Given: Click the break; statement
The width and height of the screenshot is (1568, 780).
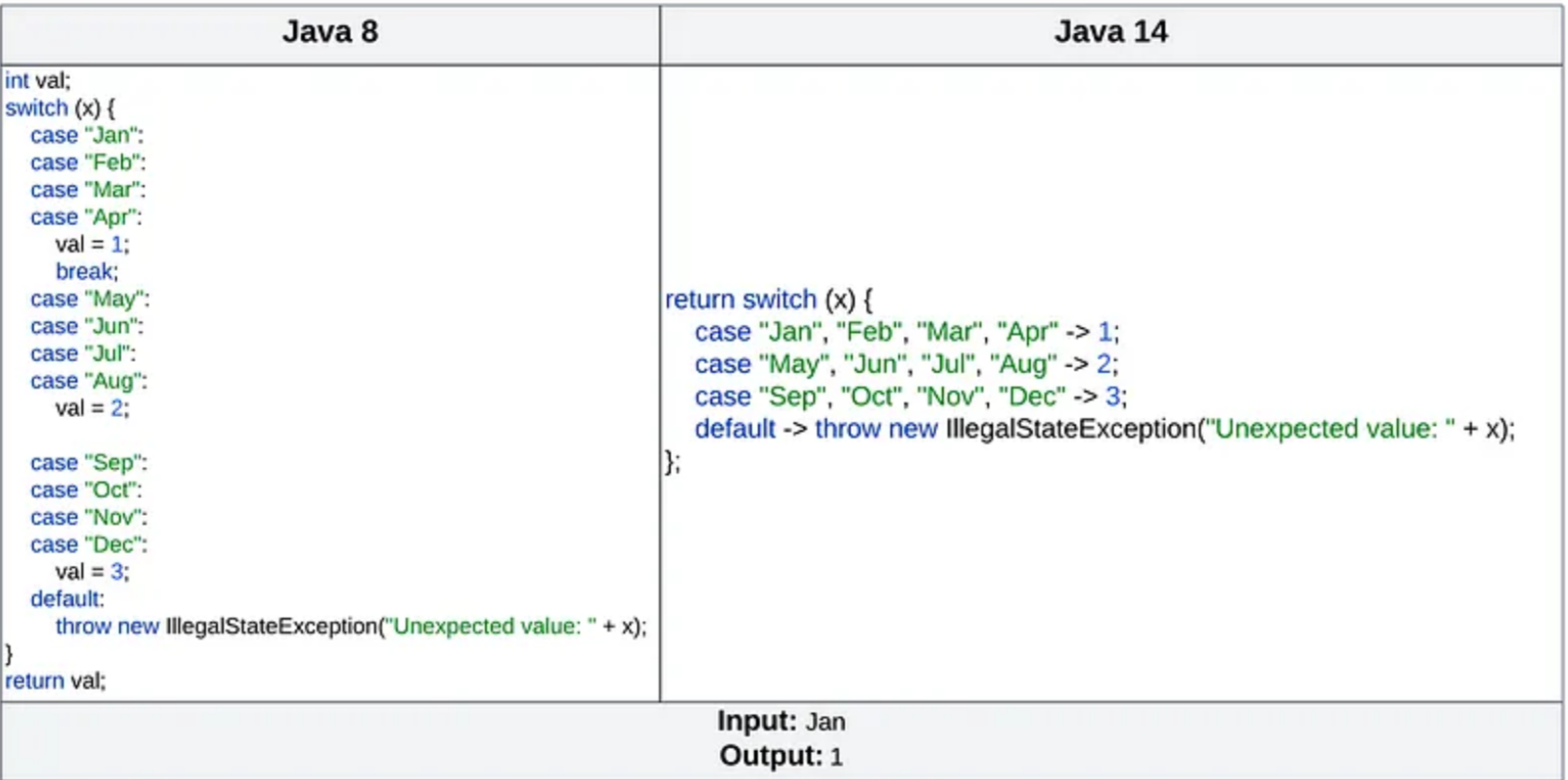Looking at the screenshot, I should pyautogui.click(x=87, y=271).
